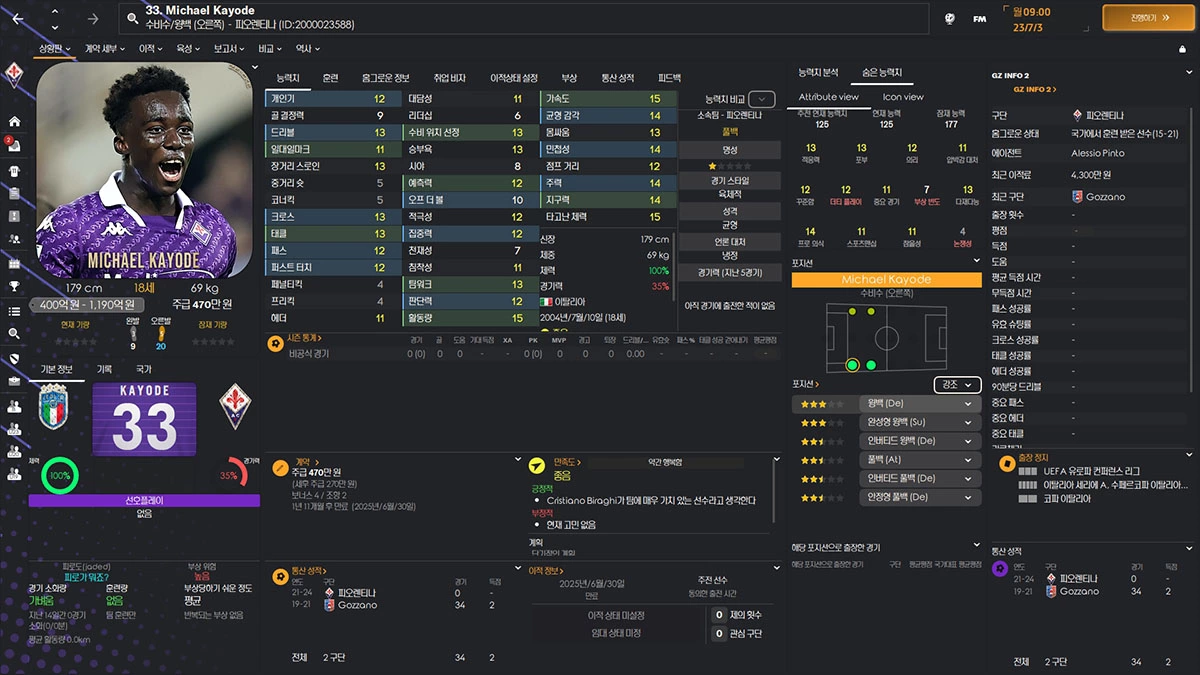
Task: Click the 진행하기 continue button
Action: pos(1148,18)
